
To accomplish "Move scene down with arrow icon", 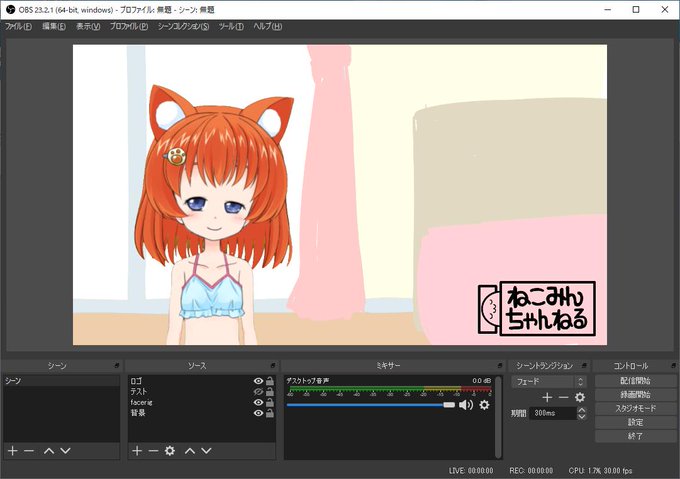I will [65, 451].
